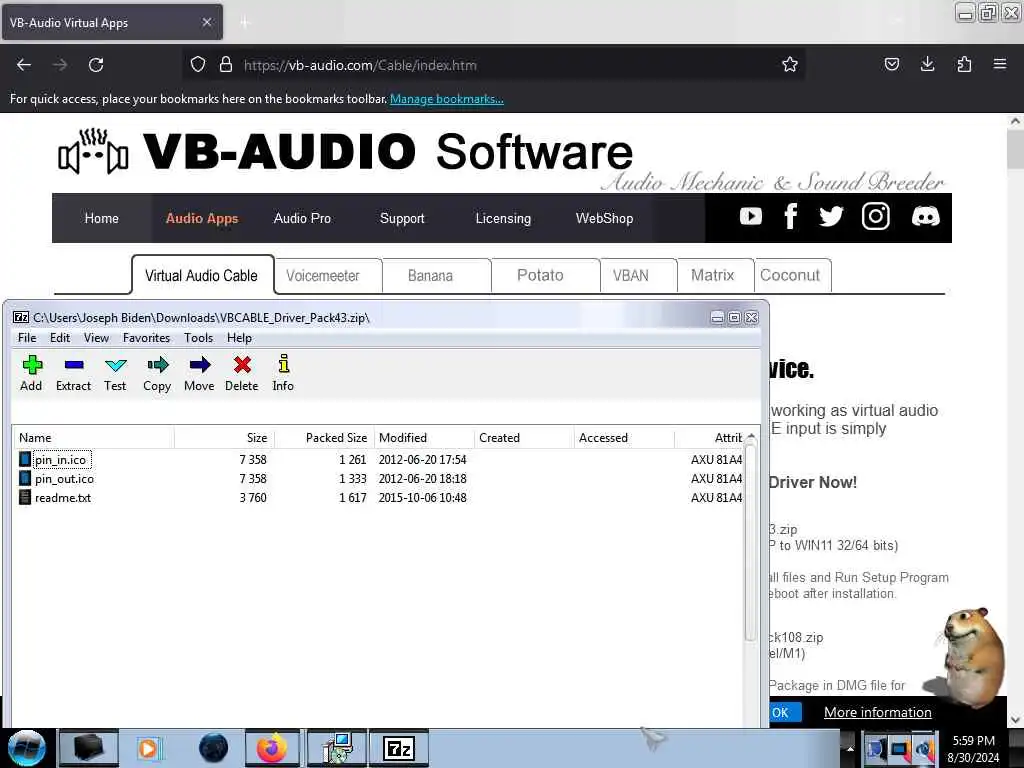Open the Firefox extensions menu
Viewport: 1024px width, 768px height.
(964, 64)
